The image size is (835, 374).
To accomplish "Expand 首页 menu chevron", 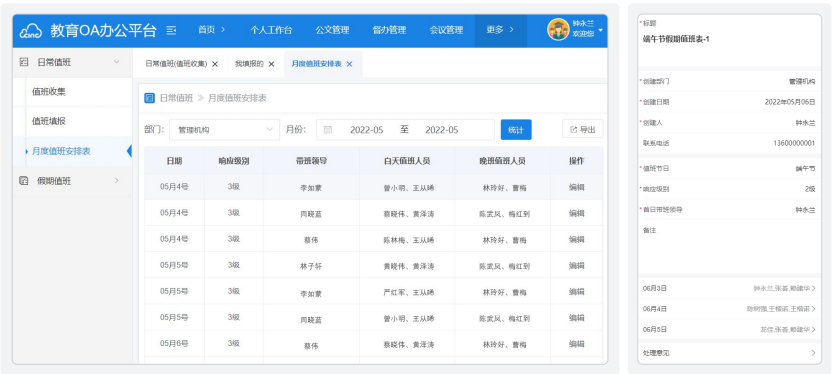I will click(x=223, y=30).
